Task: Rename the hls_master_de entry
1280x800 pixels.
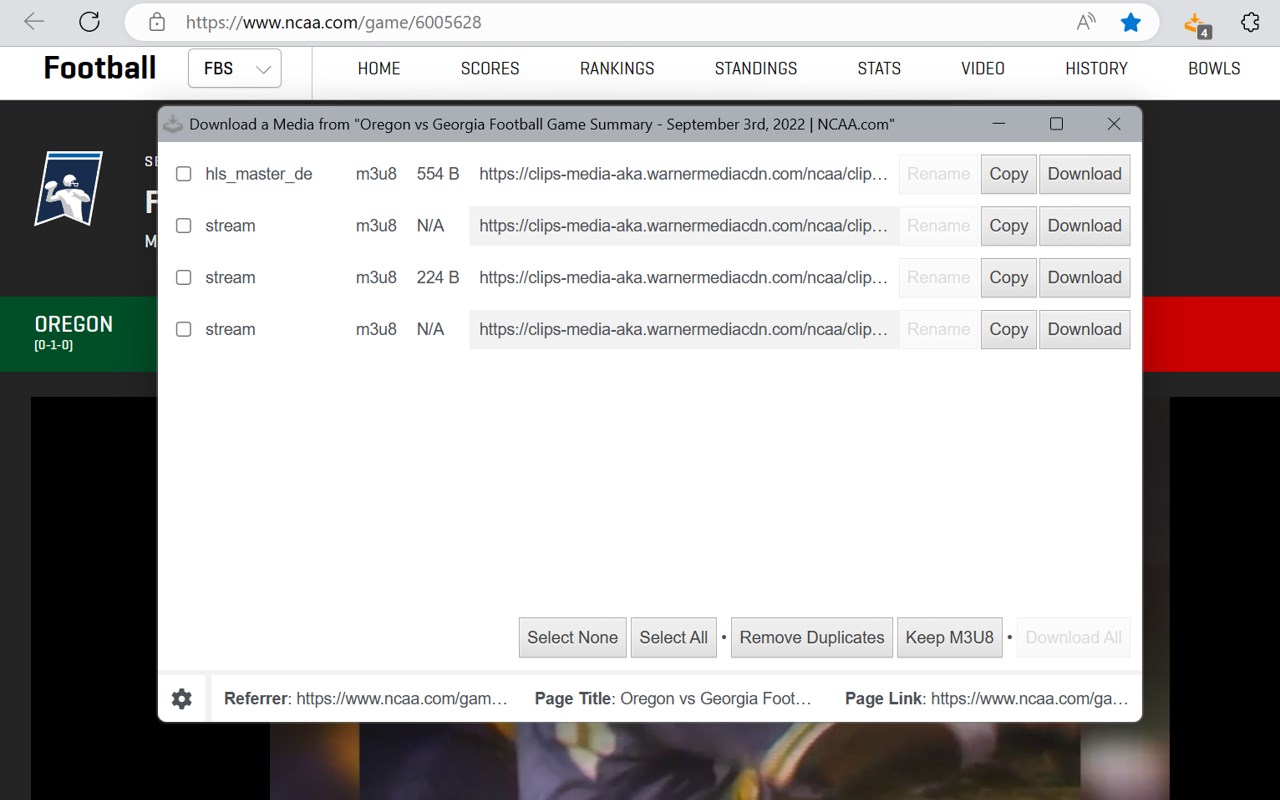Action: point(938,174)
